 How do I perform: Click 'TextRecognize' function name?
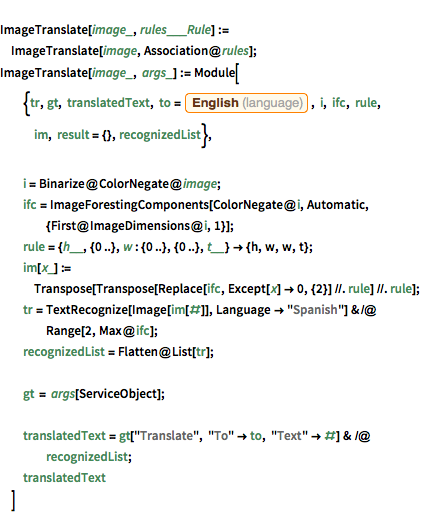(87, 310)
